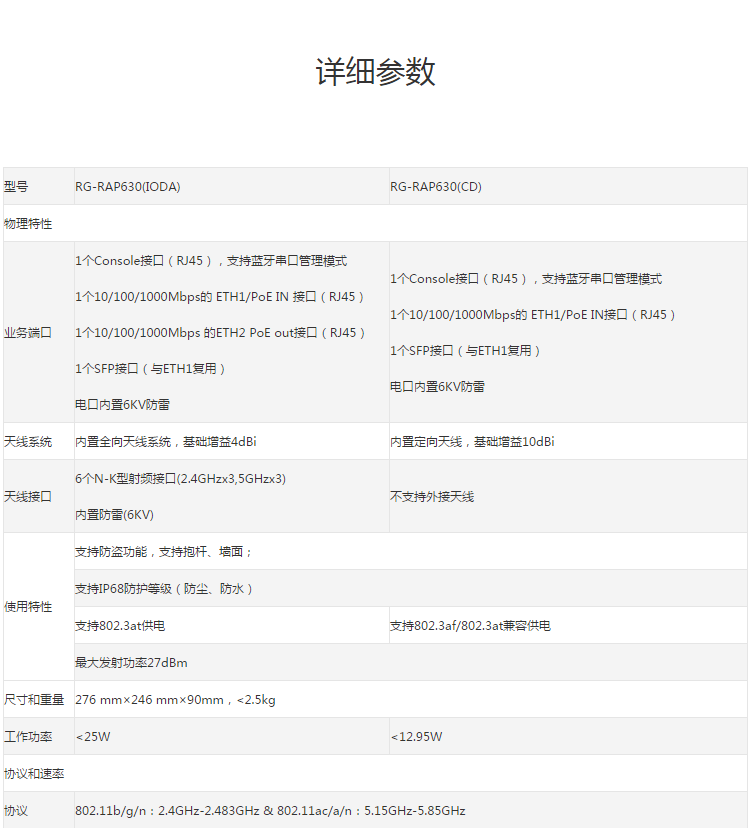Click the 工作功率 row label
750x828 pixels.
tap(27, 737)
